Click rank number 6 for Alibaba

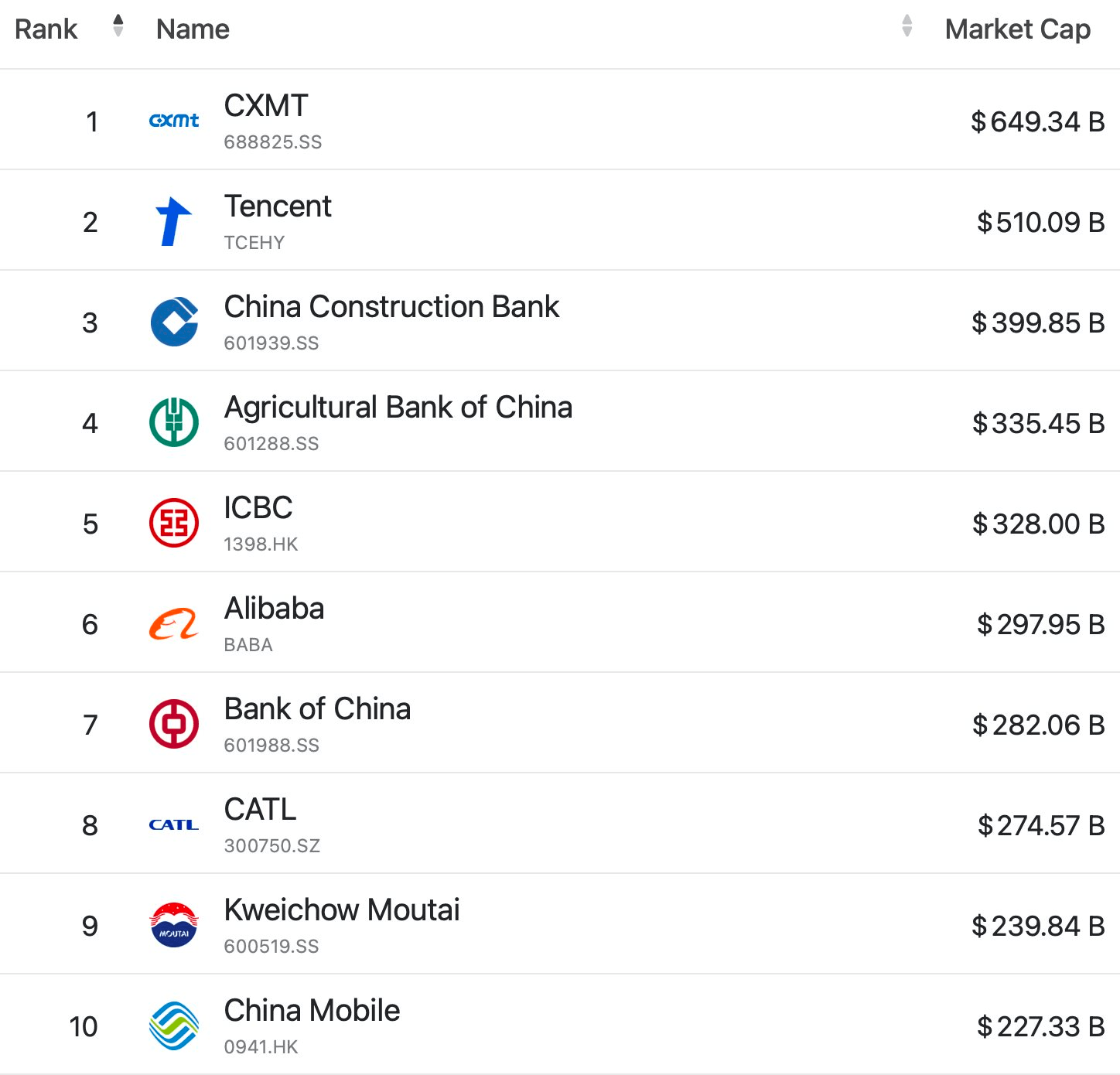click(90, 624)
